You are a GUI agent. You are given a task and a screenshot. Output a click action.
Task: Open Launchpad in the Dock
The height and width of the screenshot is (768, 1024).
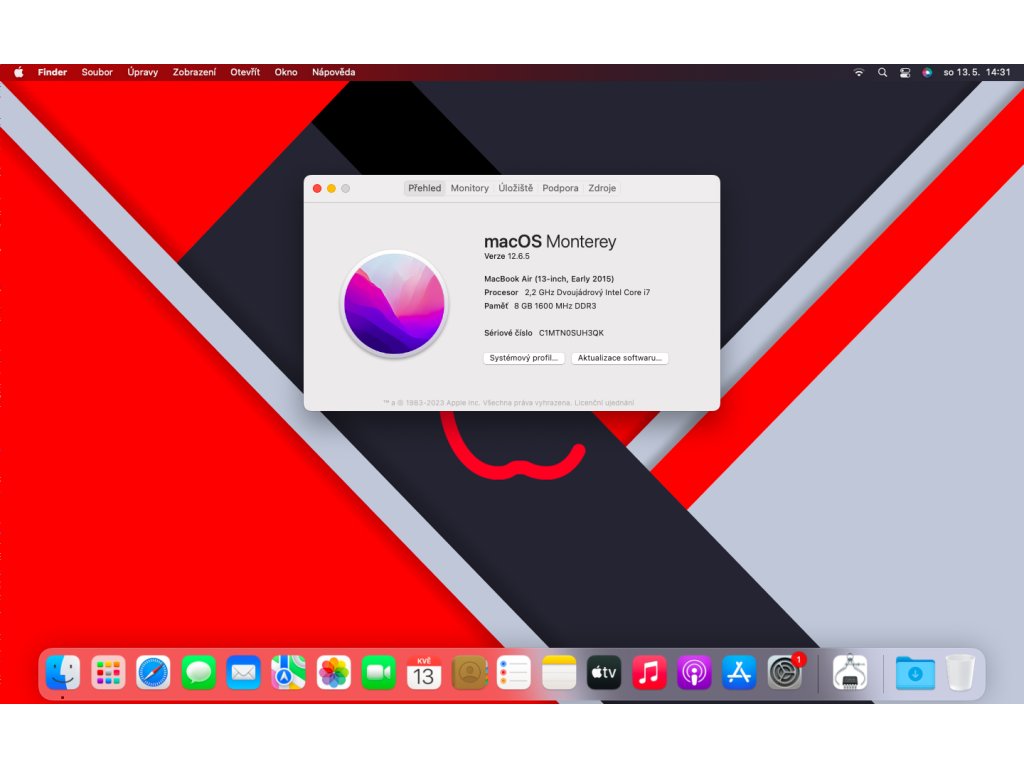(108, 673)
